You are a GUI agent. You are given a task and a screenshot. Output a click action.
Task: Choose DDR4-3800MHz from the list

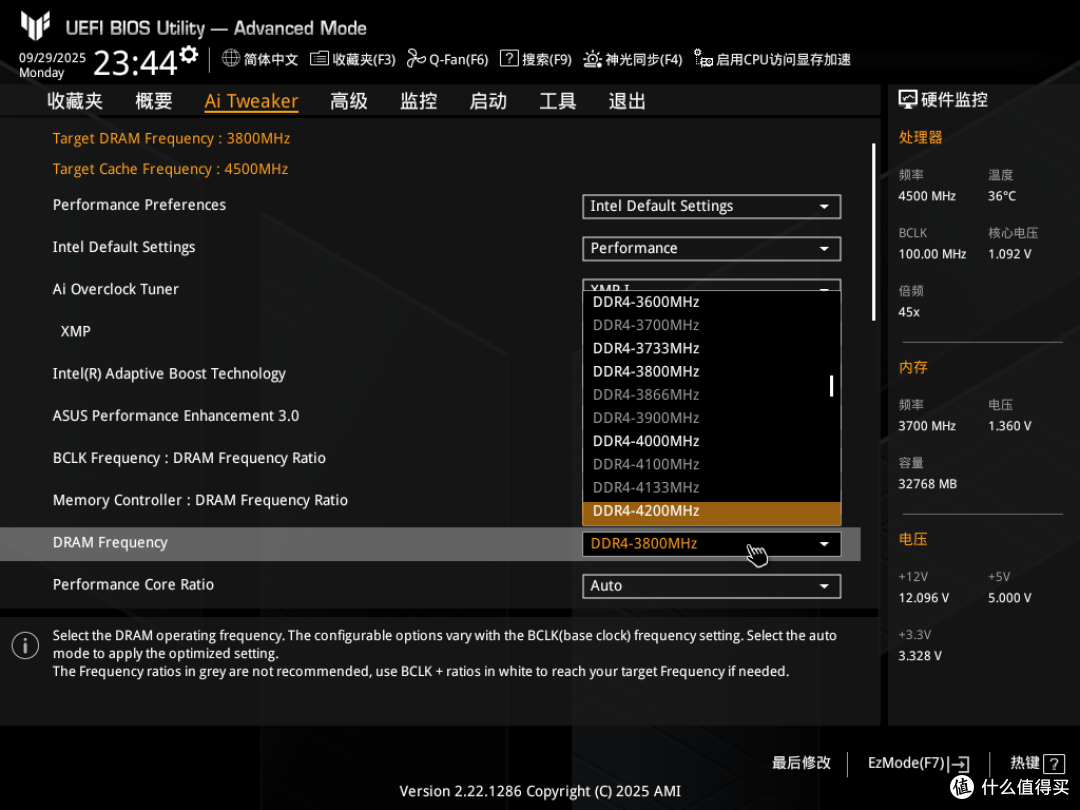712,371
